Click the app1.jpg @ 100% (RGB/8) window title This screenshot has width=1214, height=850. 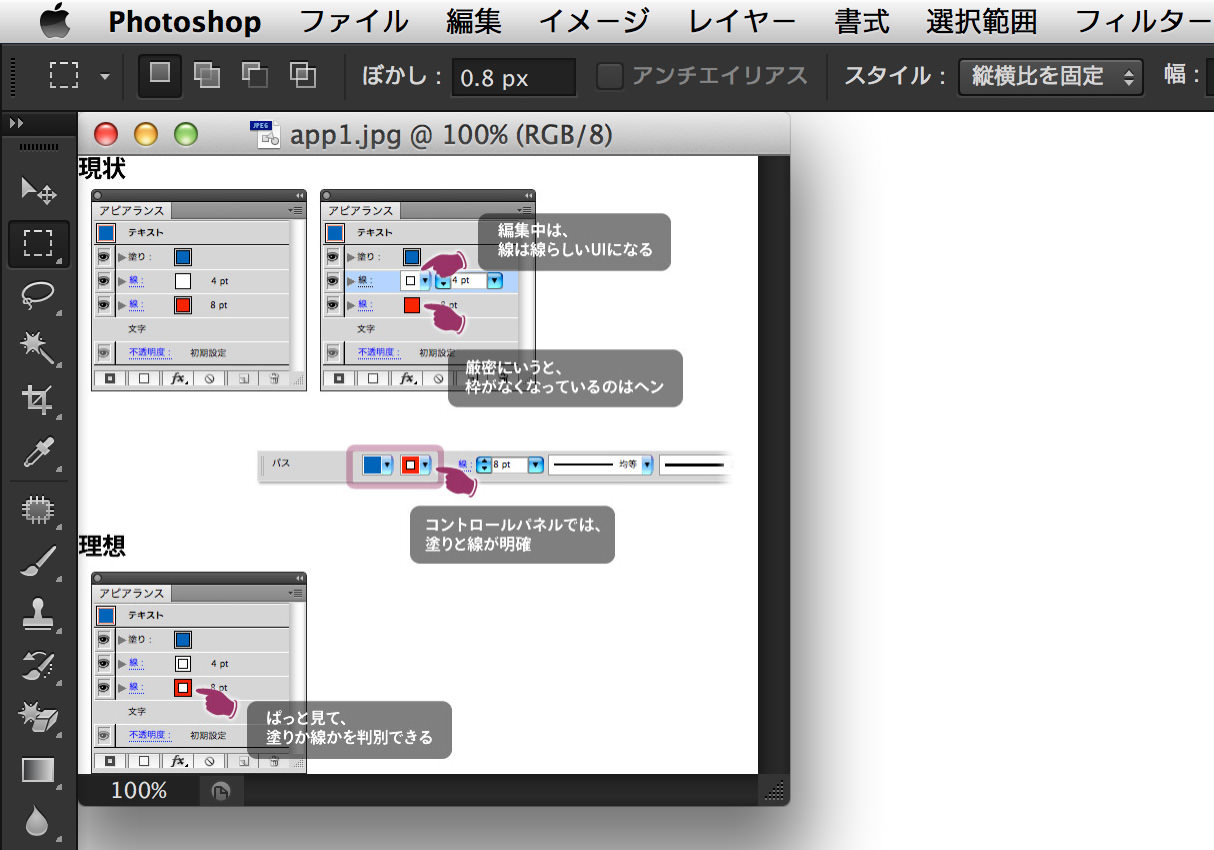451,134
